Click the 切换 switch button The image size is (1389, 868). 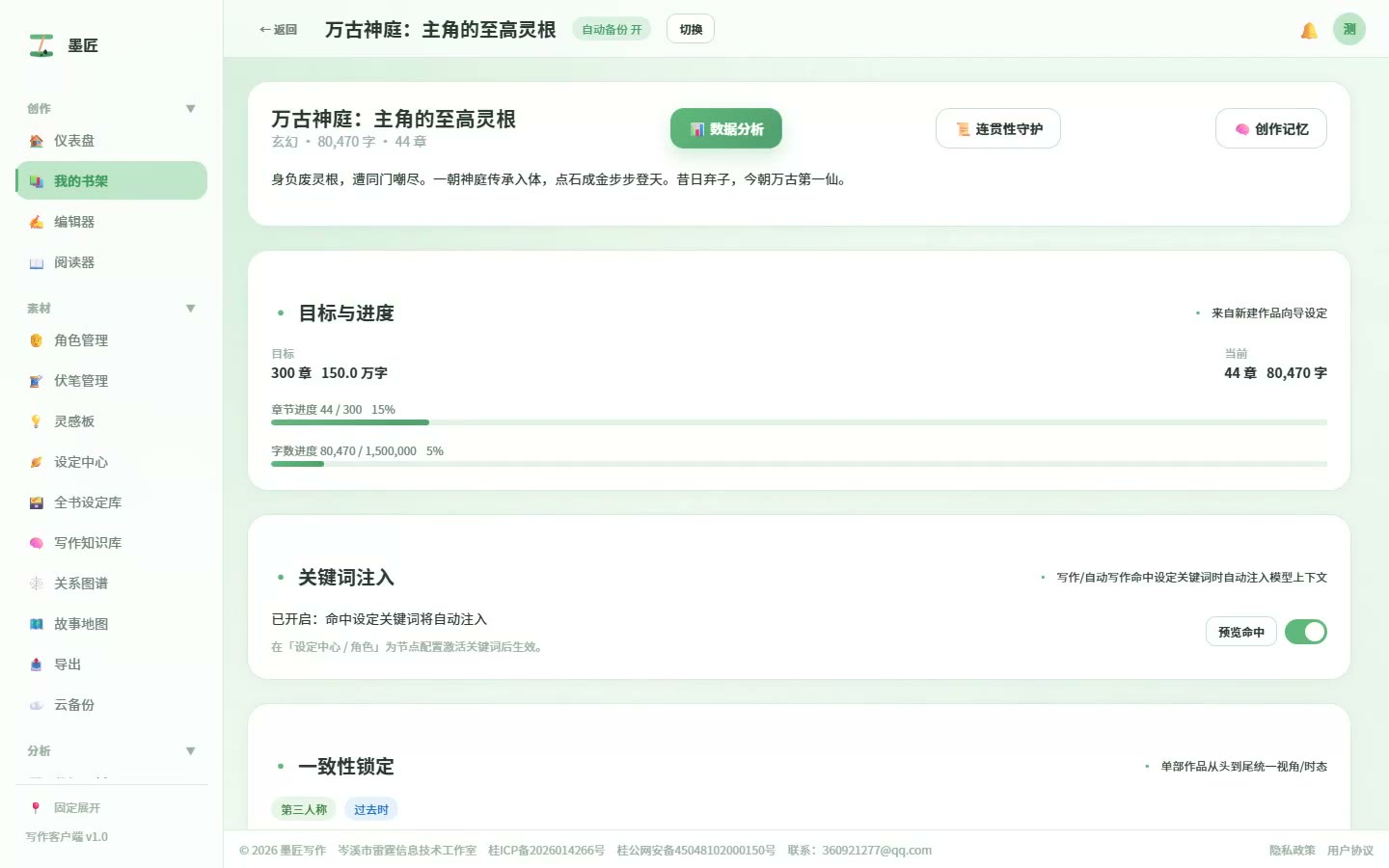click(691, 29)
